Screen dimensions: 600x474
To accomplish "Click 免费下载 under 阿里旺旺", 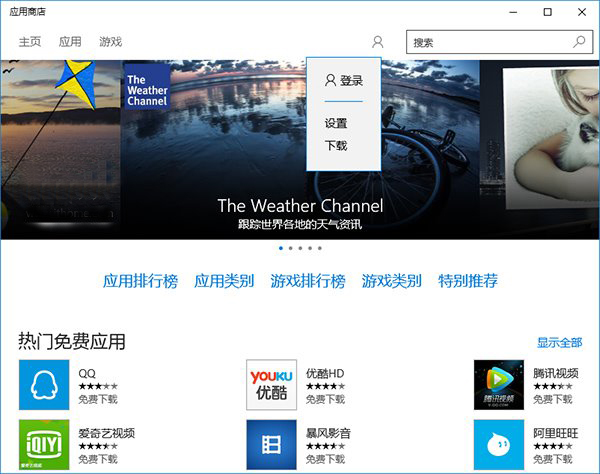I will pos(553,459).
